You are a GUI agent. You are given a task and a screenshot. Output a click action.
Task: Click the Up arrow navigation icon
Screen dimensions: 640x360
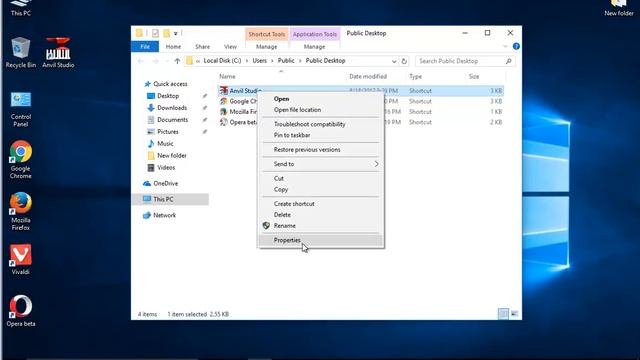click(x=177, y=61)
